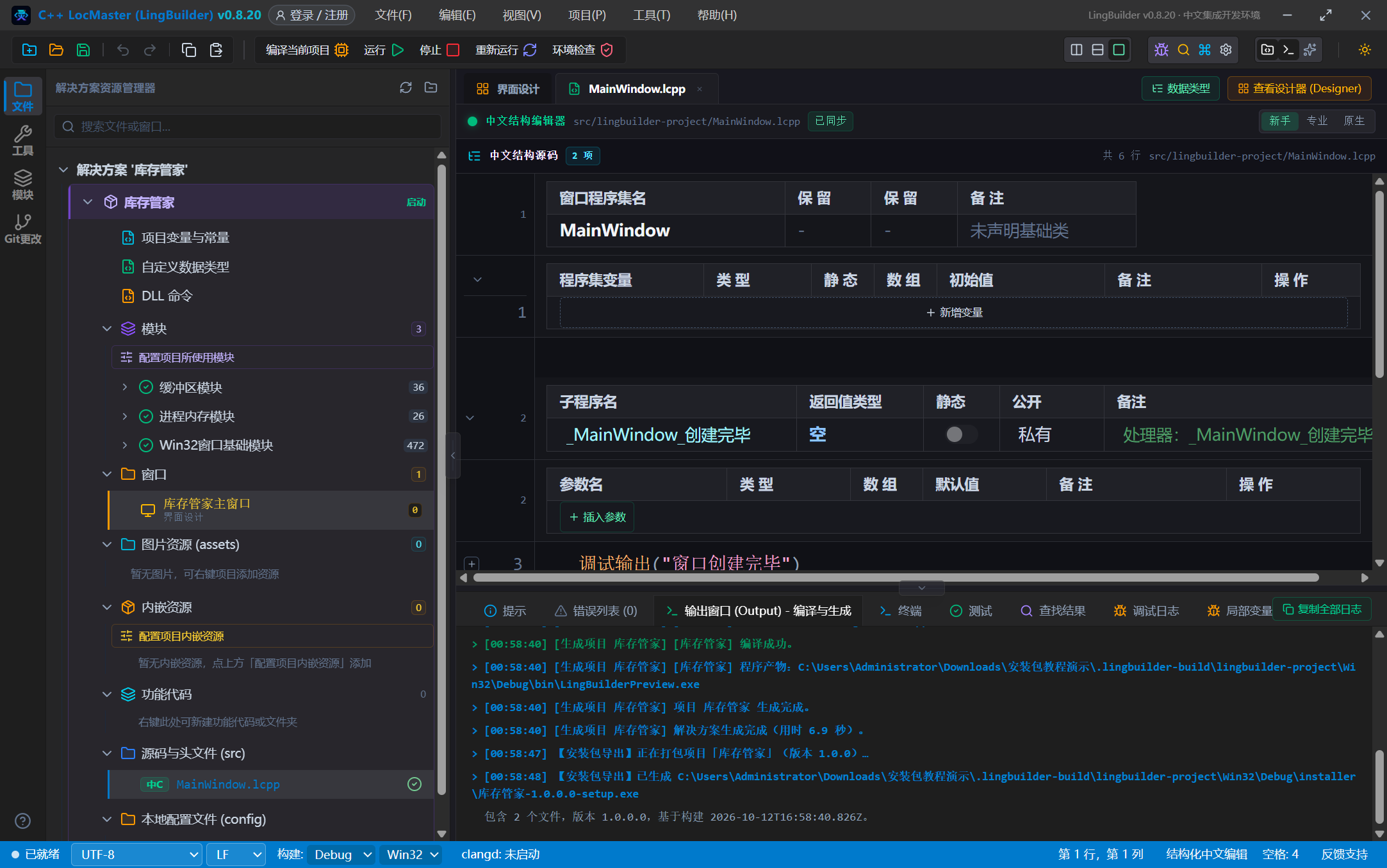Select the 原生 editor mode
1387x868 pixels.
(1354, 121)
